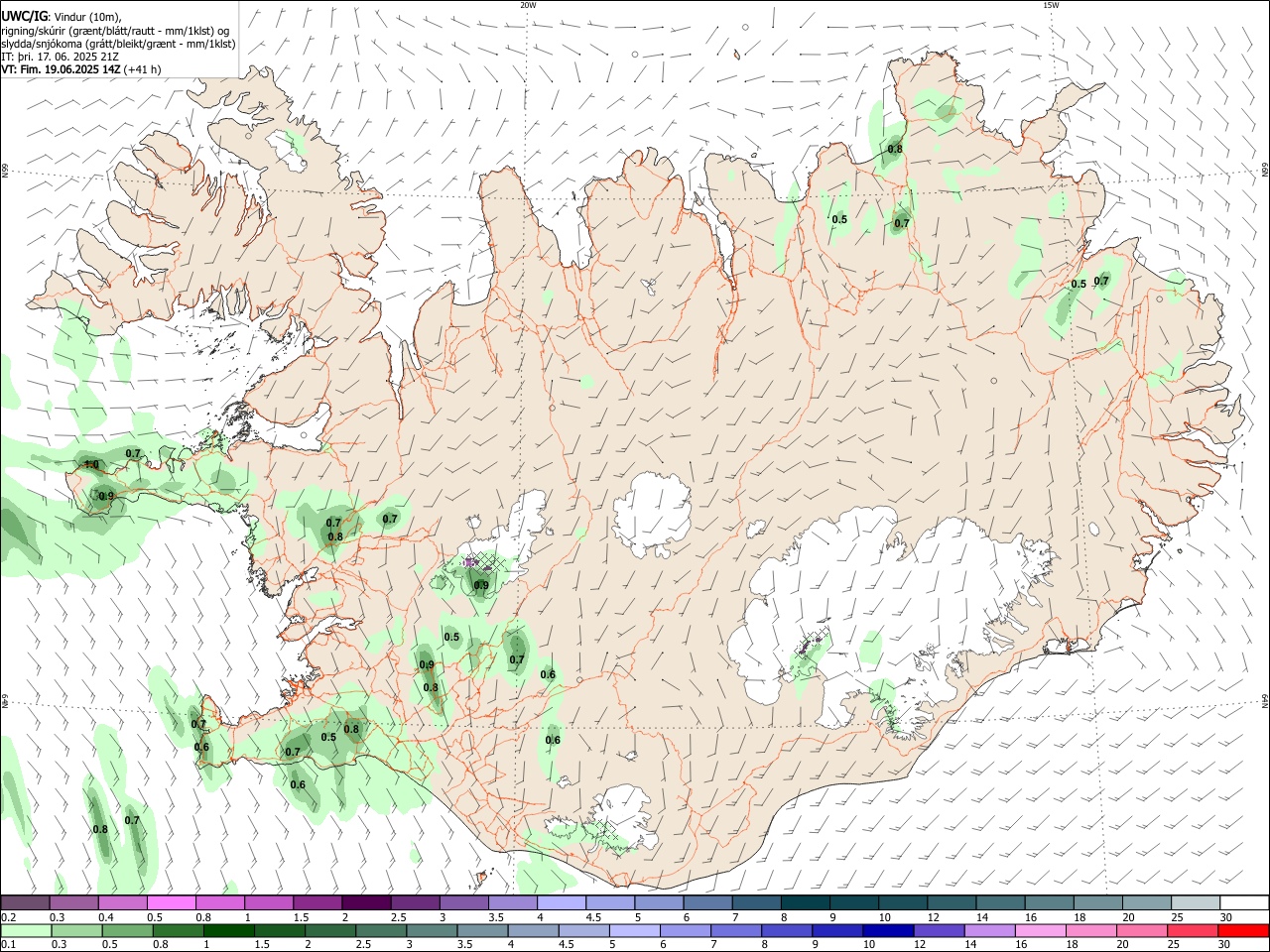Pick the bright red above-30 swatch in lower legend
Viewport: 1270px width, 952px height.
[1244, 930]
